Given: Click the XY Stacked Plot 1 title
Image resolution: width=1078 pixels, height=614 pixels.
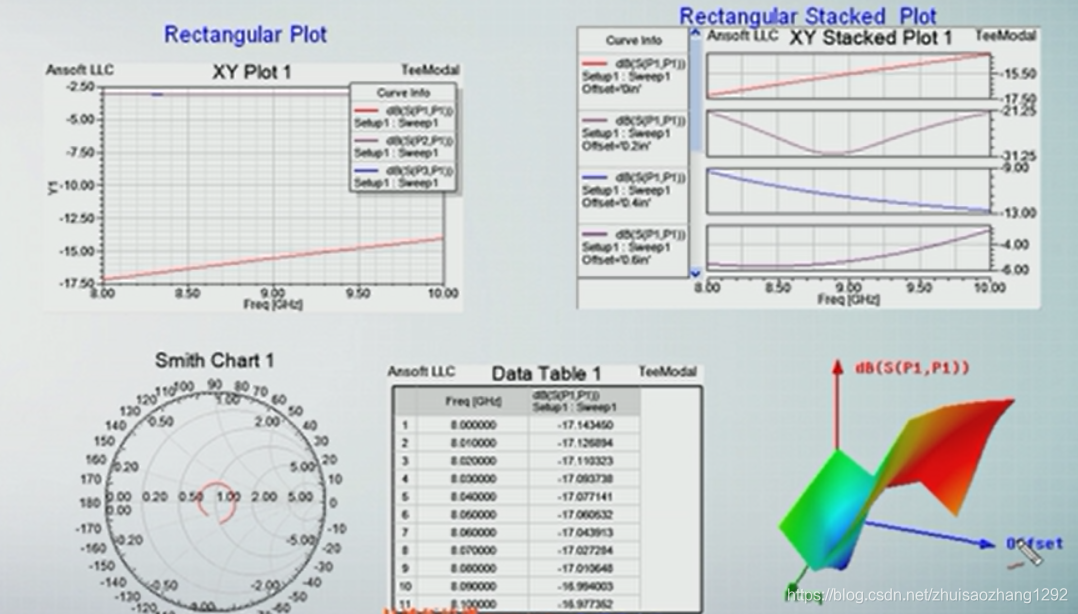Looking at the screenshot, I should 870,38.
